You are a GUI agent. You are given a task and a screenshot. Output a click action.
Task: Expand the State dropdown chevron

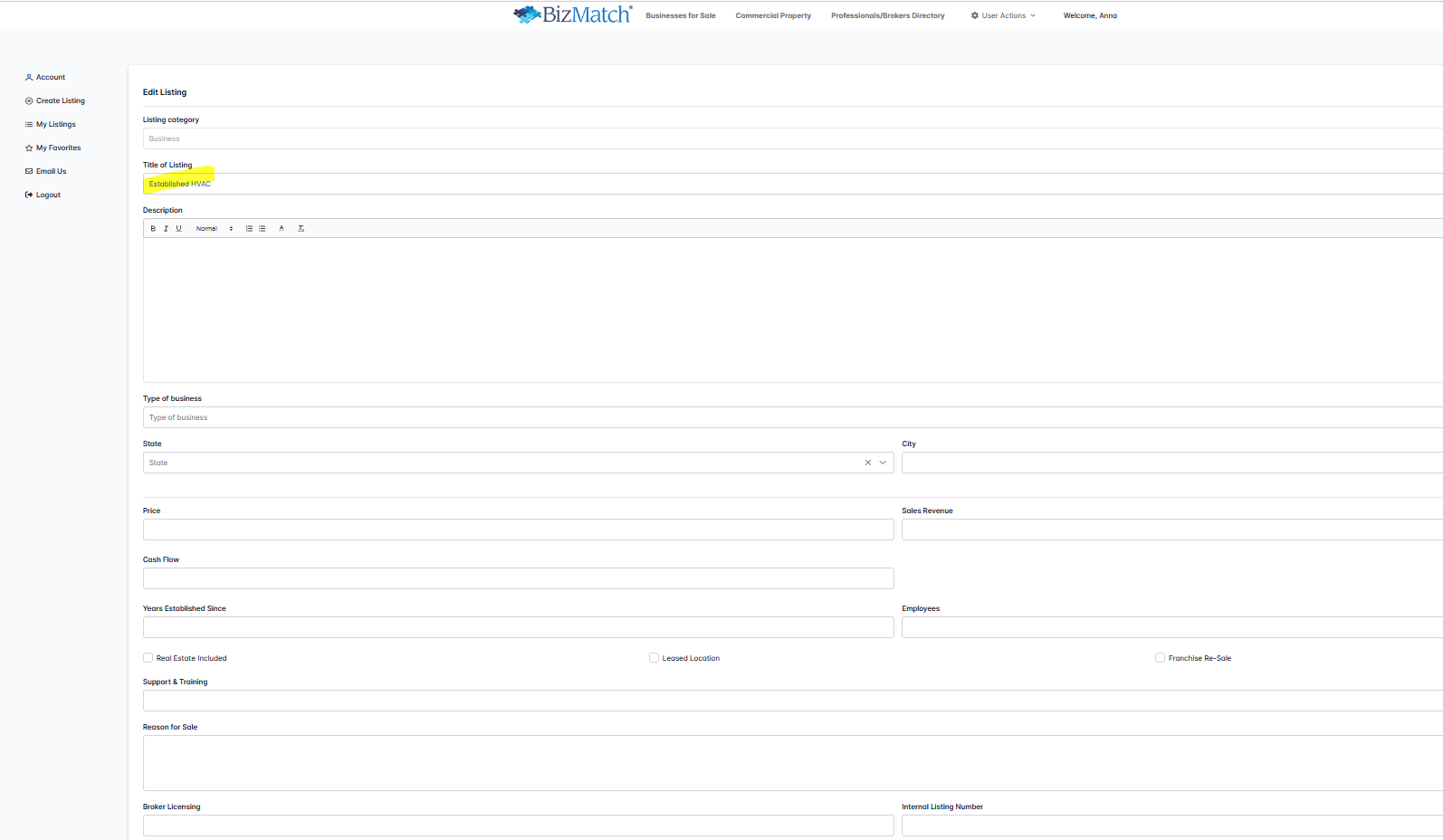click(883, 463)
